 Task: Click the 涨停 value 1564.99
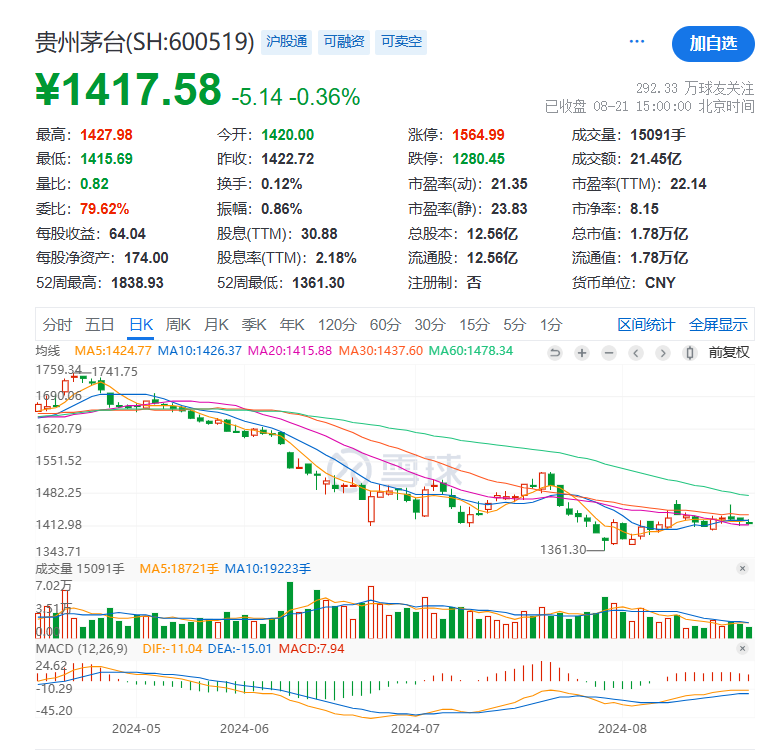pos(478,135)
